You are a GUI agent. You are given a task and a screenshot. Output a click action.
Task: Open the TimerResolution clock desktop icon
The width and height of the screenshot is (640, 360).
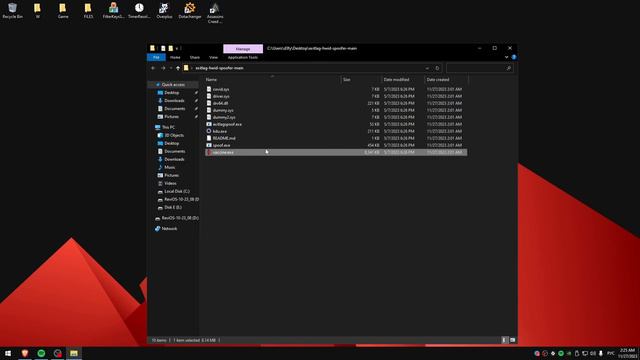click(139, 11)
